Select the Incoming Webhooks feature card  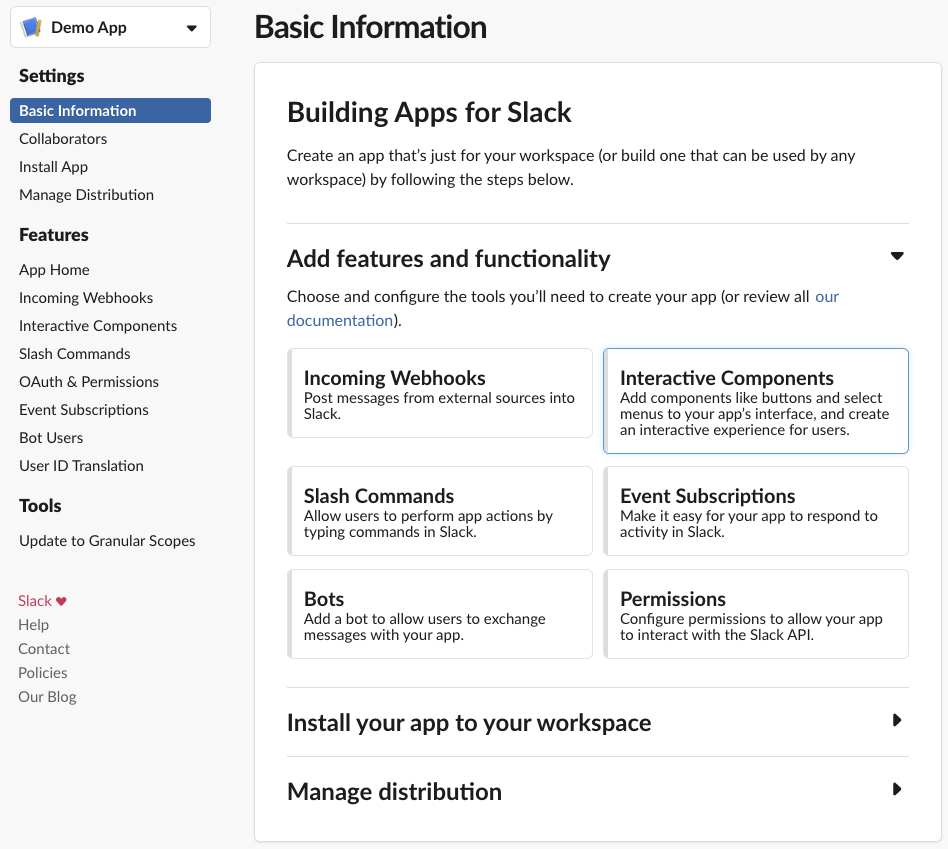coord(440,393)
